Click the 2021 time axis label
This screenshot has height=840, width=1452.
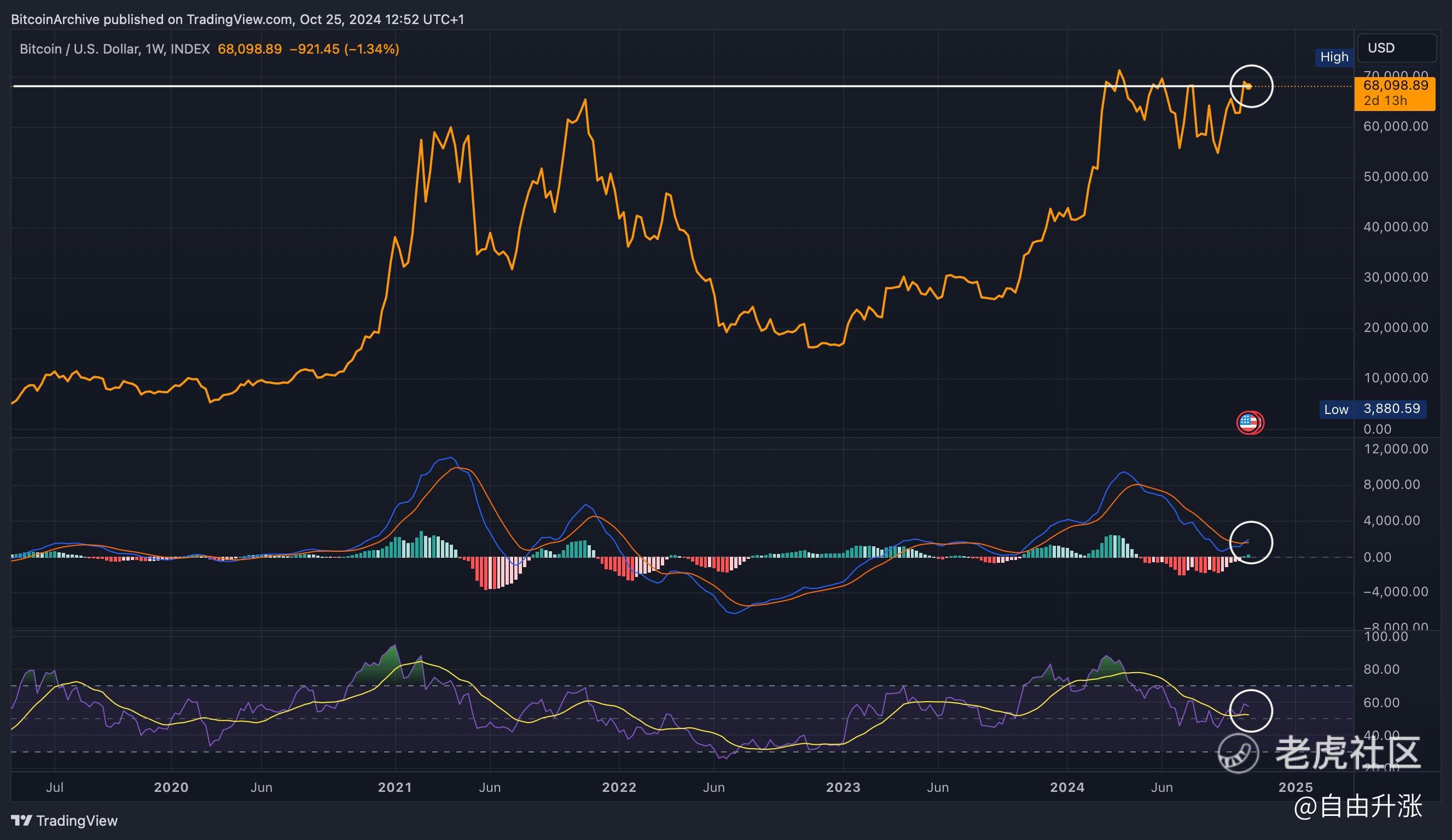tap(394, 787)
